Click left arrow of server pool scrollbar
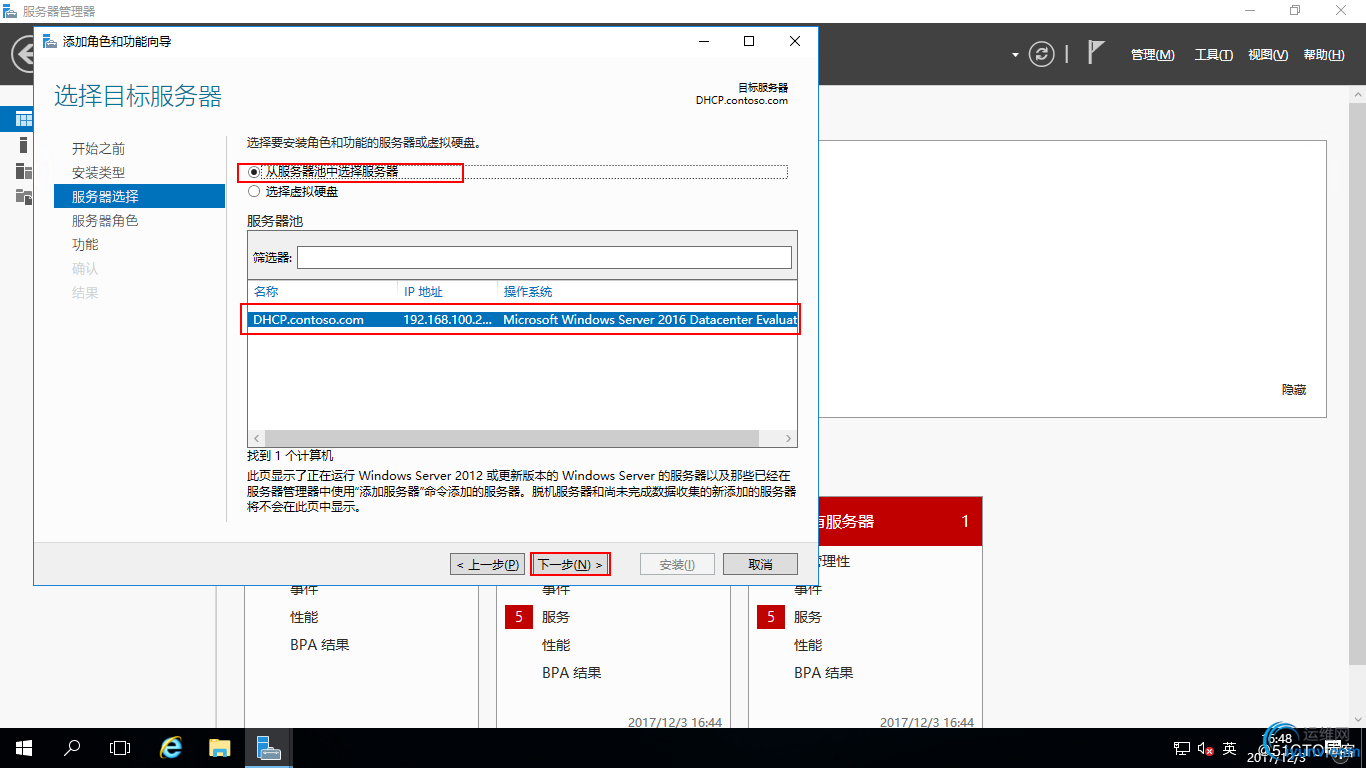Viewport: 1366px width, 768px height. coord(256,438)
